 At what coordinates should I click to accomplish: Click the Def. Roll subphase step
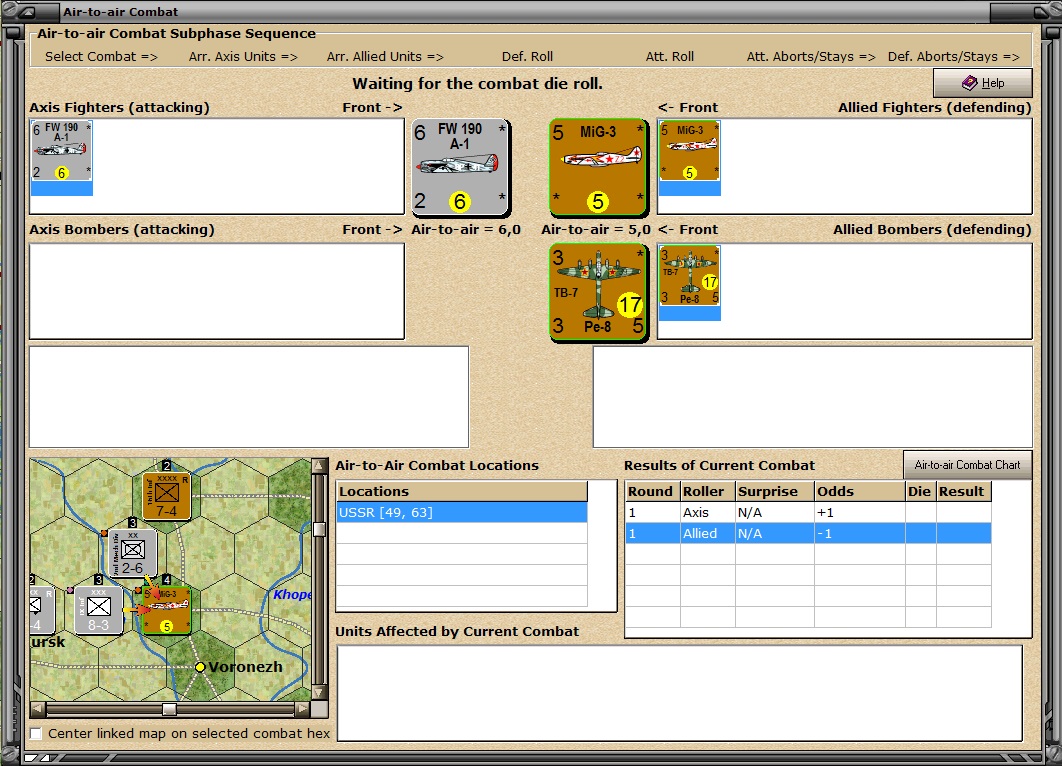[527, 56]
